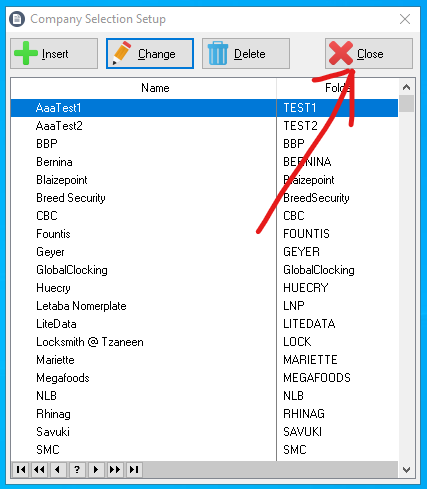427x489 pixels.
Task: Click the vertical scrollbar thumb
Action: pyautogui.click(x=406, y=104)
